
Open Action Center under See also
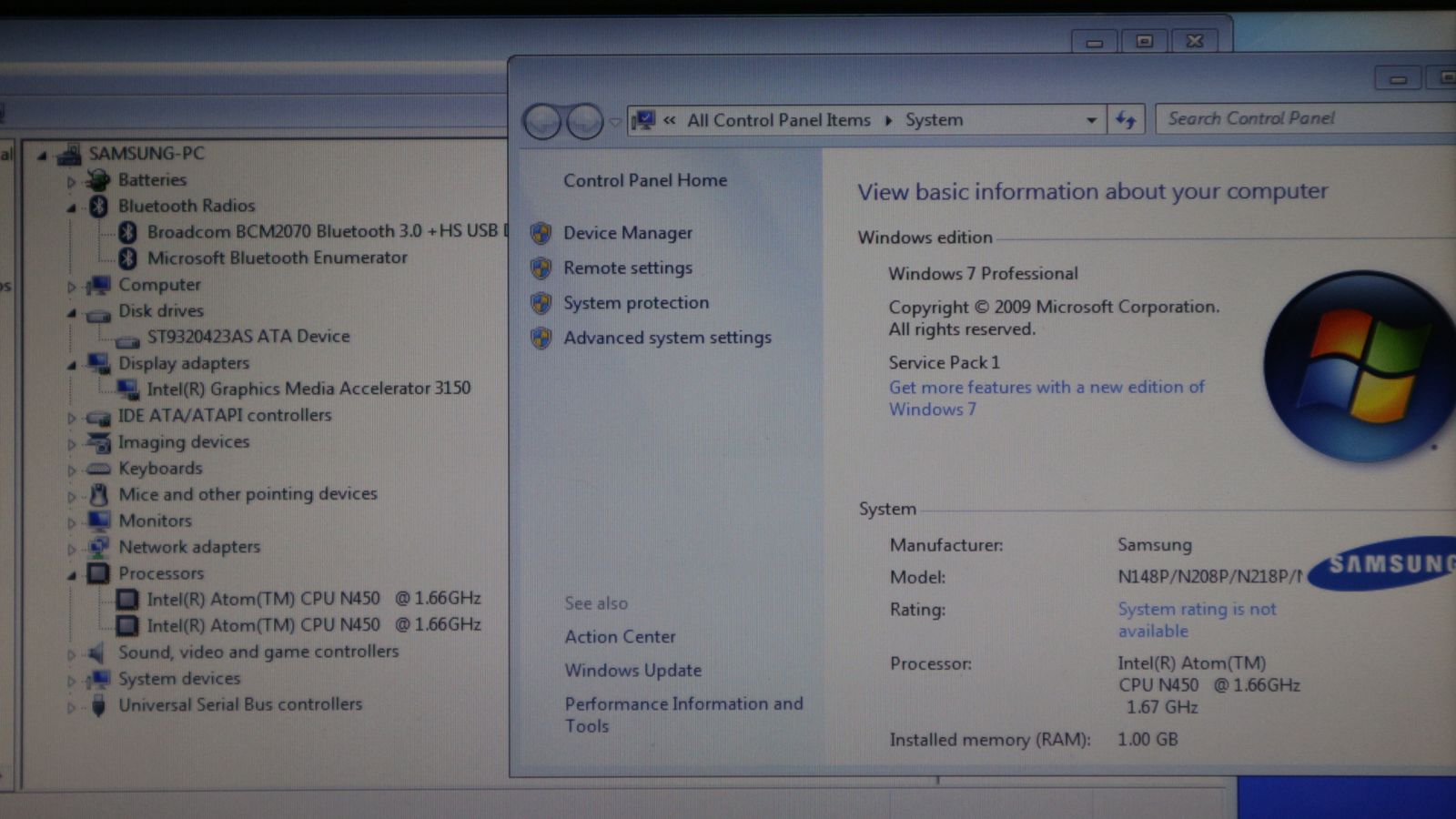(620, 637)
